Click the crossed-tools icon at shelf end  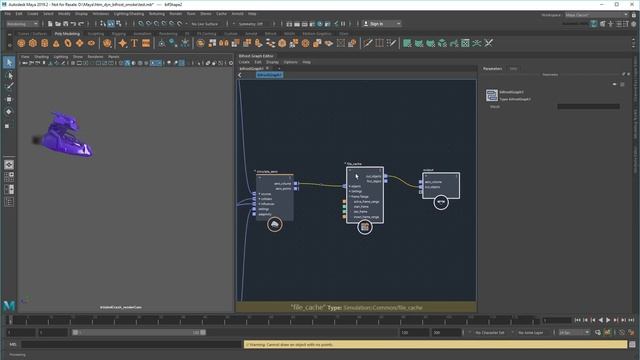point(489,43)
